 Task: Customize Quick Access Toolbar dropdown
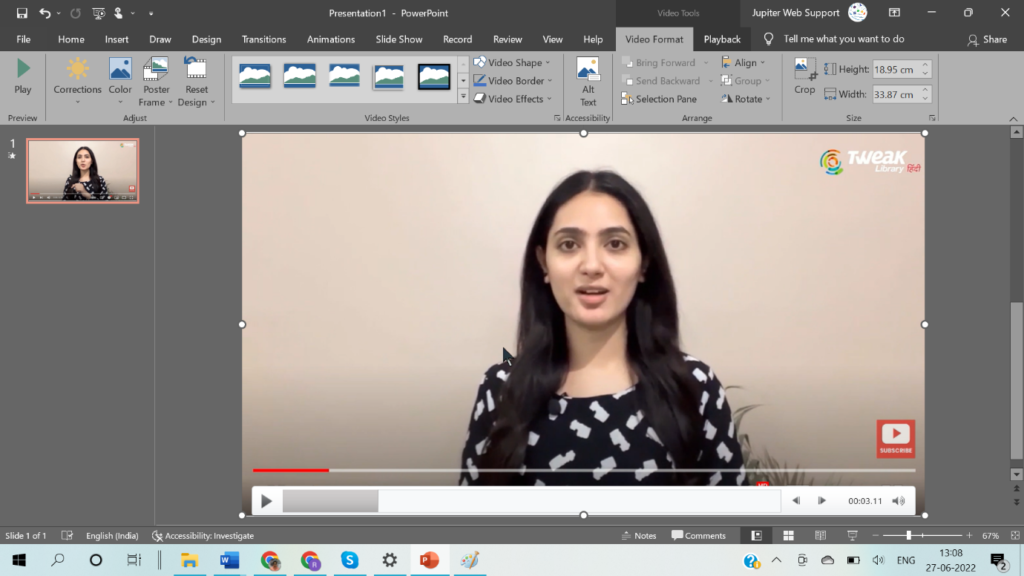pyautogui.click(x=151, y=13)
